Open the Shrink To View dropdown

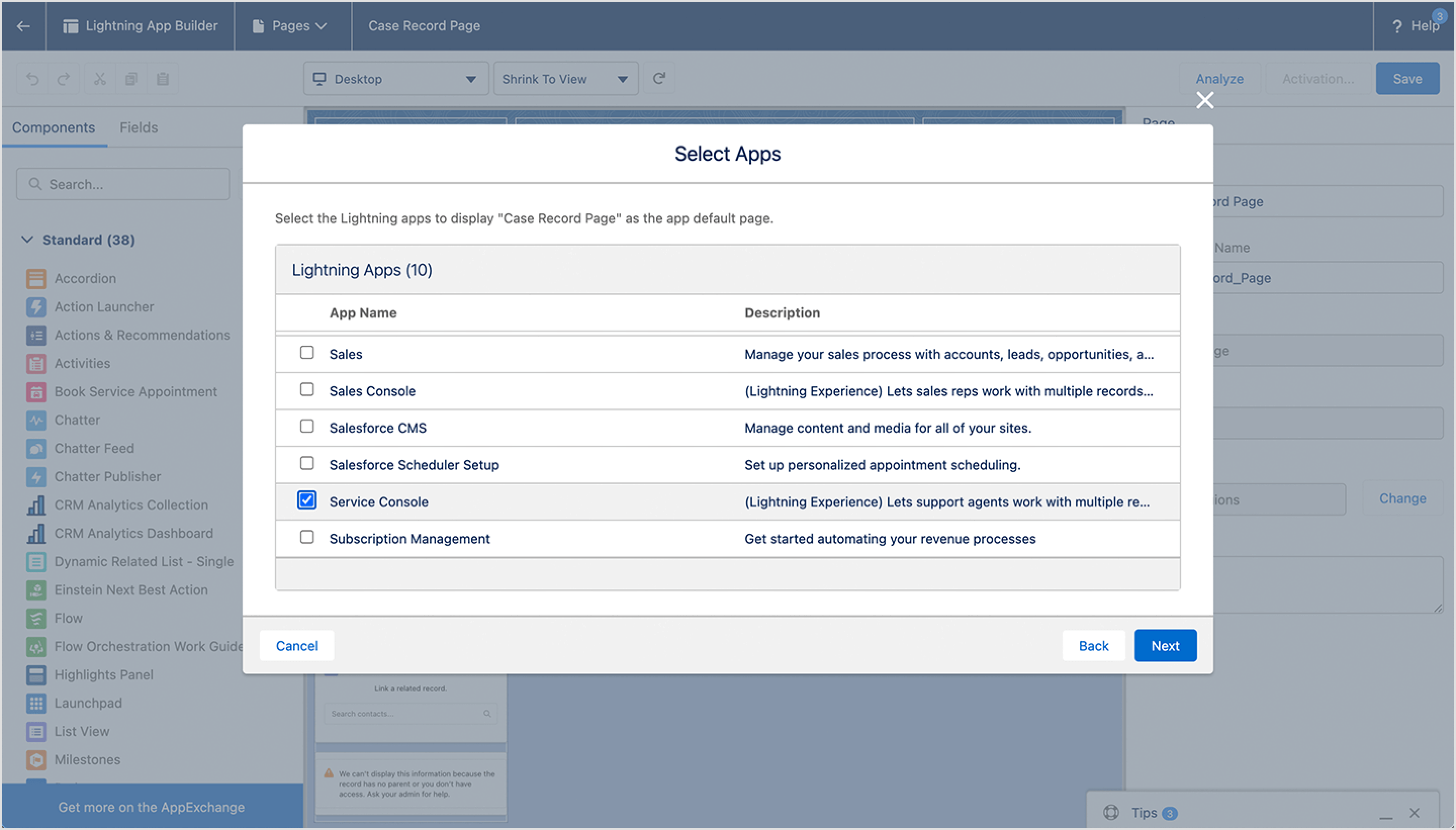point(565,78)
